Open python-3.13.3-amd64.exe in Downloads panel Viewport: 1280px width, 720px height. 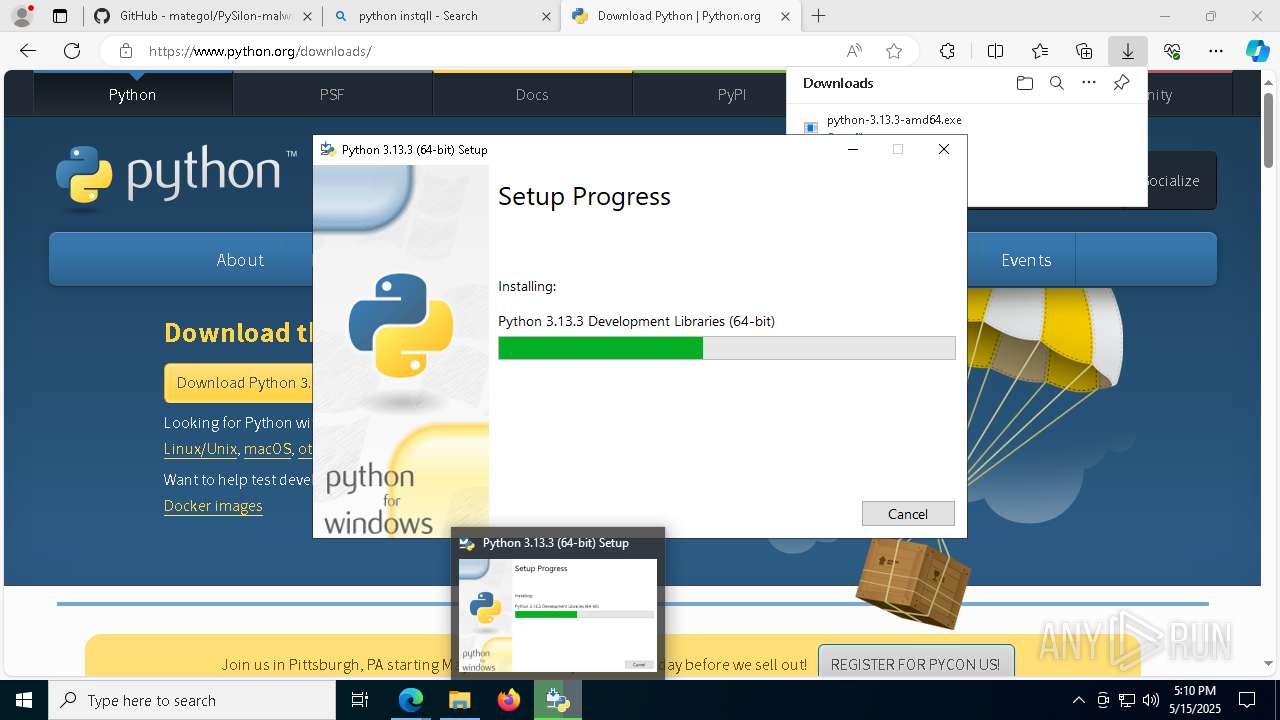click(894, 120)
